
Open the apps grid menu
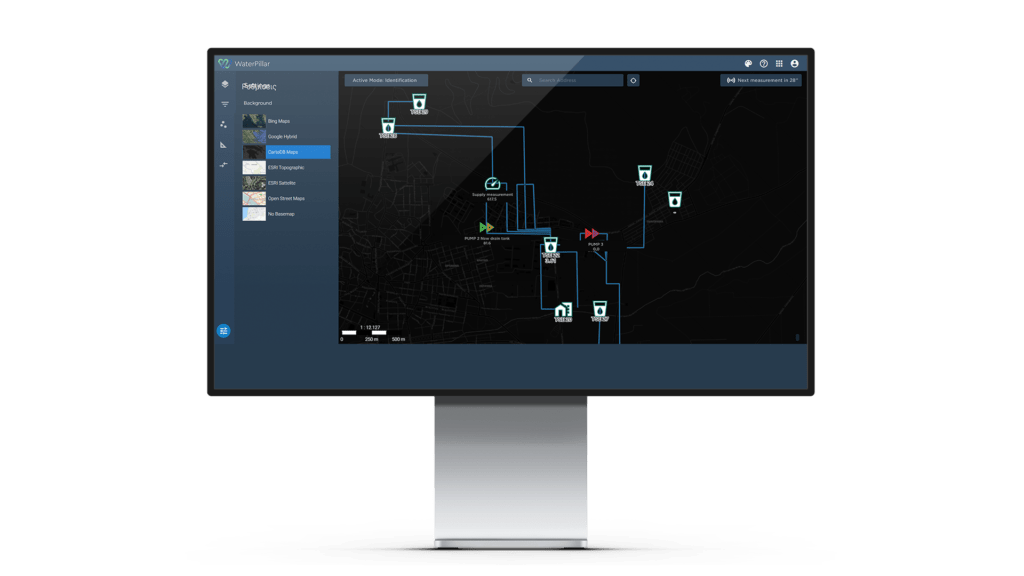pos(779,63)
